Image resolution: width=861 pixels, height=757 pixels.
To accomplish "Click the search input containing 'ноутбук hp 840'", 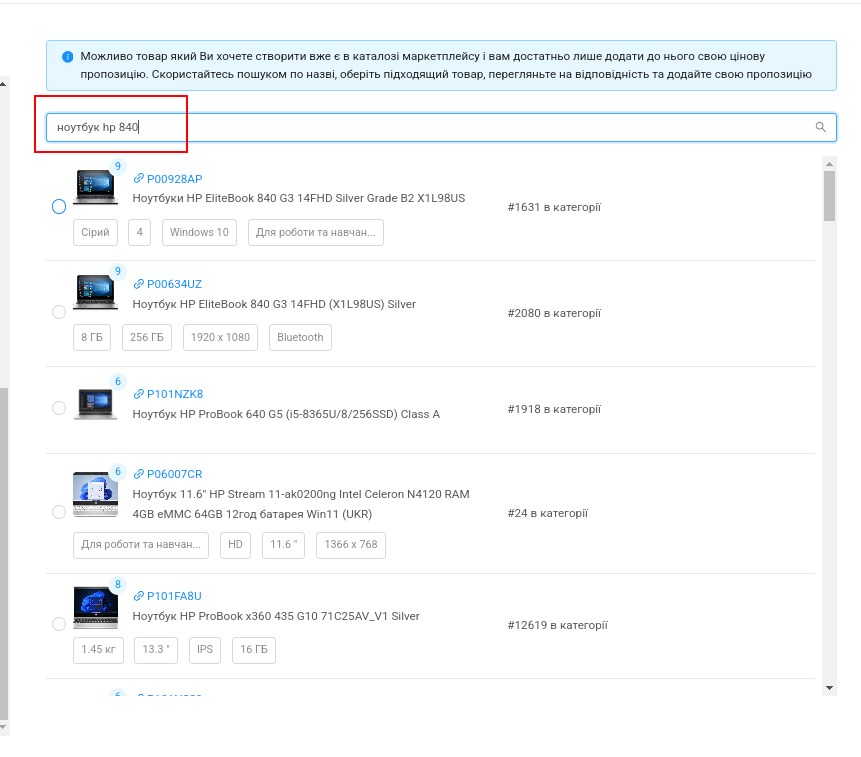I will point(430,127).
